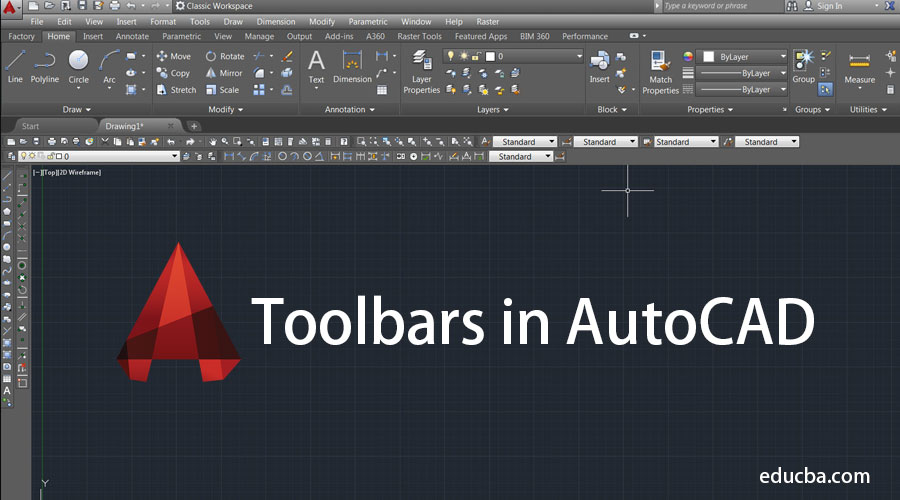Select the Line tool in ribbon
Viewport: 900px width, 500px height.
(x=15, y=67)
